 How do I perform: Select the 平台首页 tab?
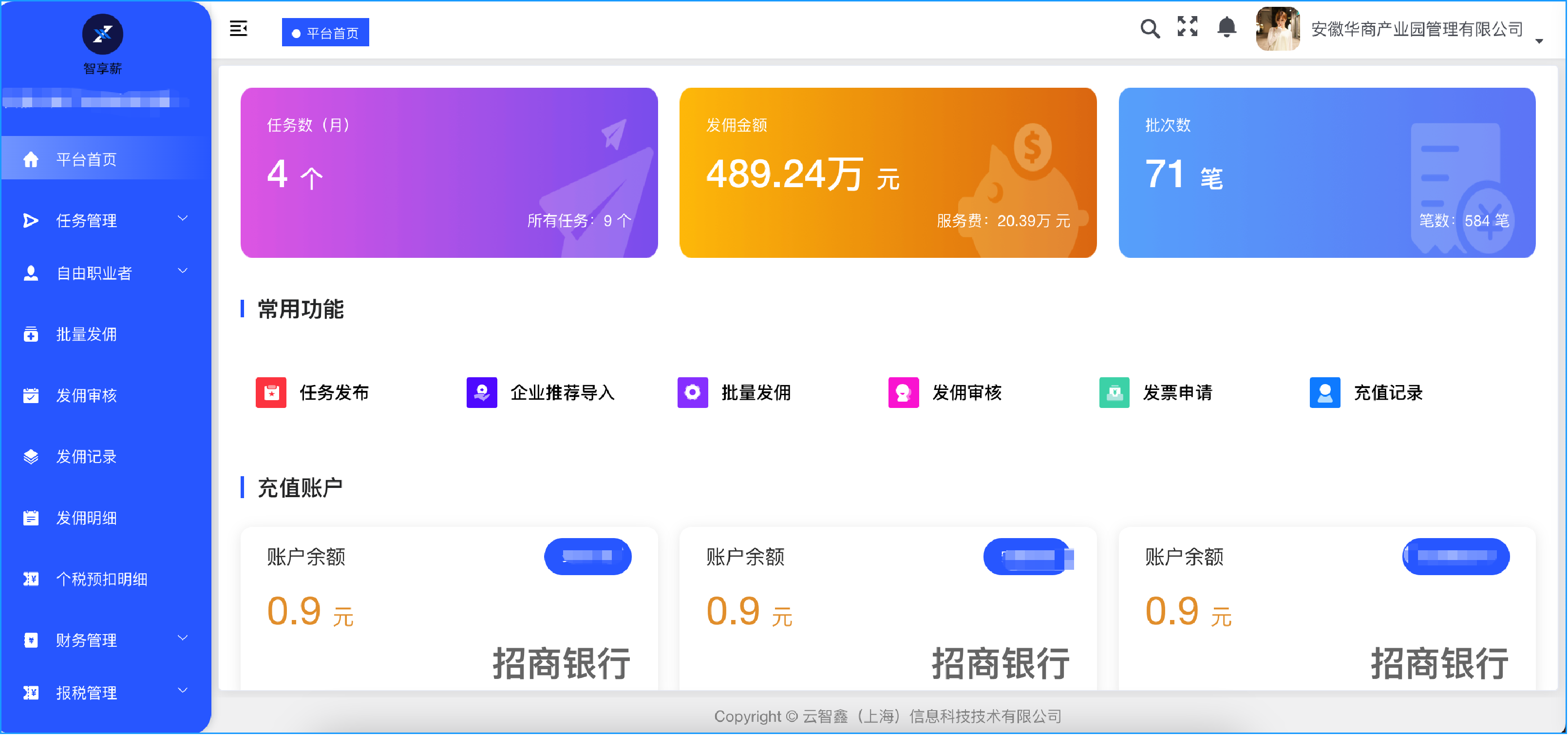(x=325, y=32)
